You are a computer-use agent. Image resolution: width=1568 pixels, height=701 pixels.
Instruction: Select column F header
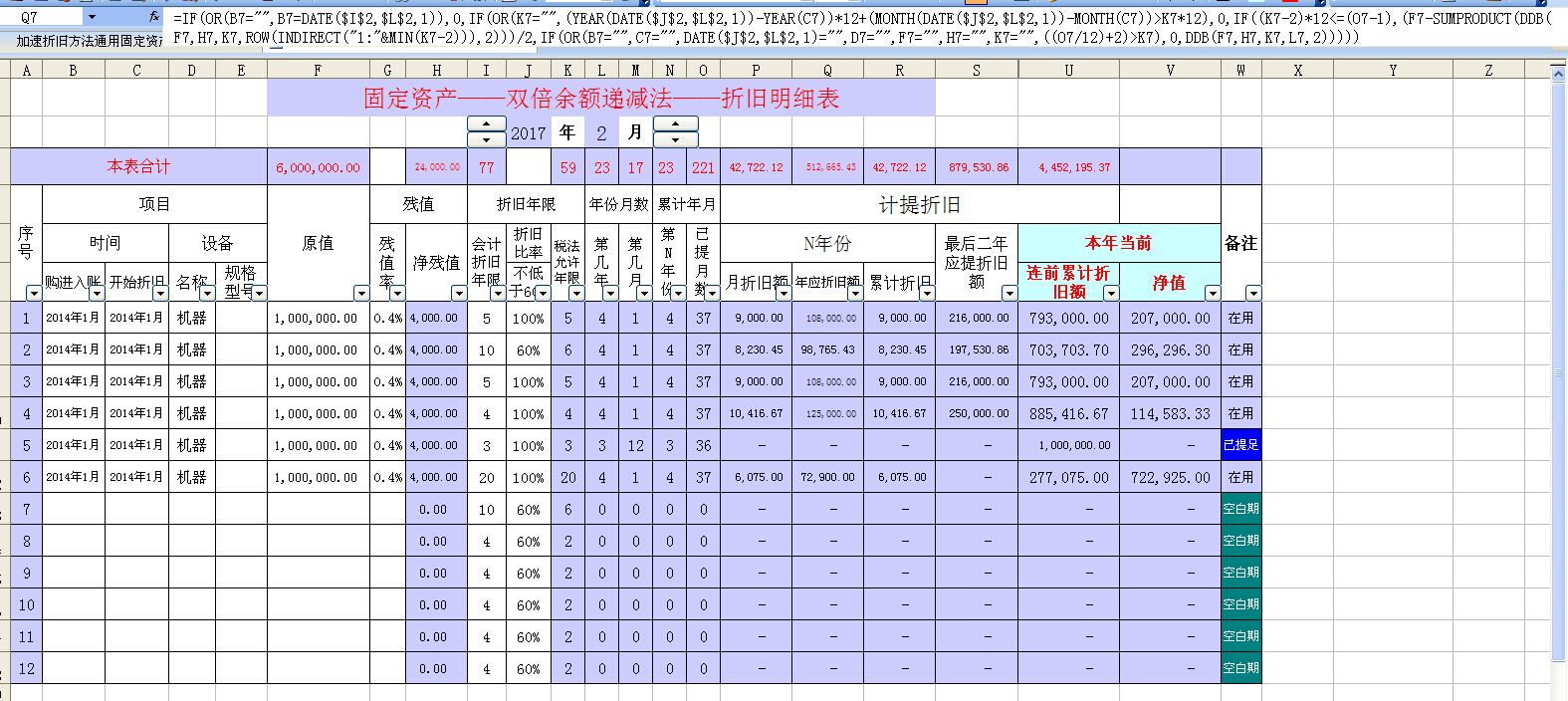point(318,70)
